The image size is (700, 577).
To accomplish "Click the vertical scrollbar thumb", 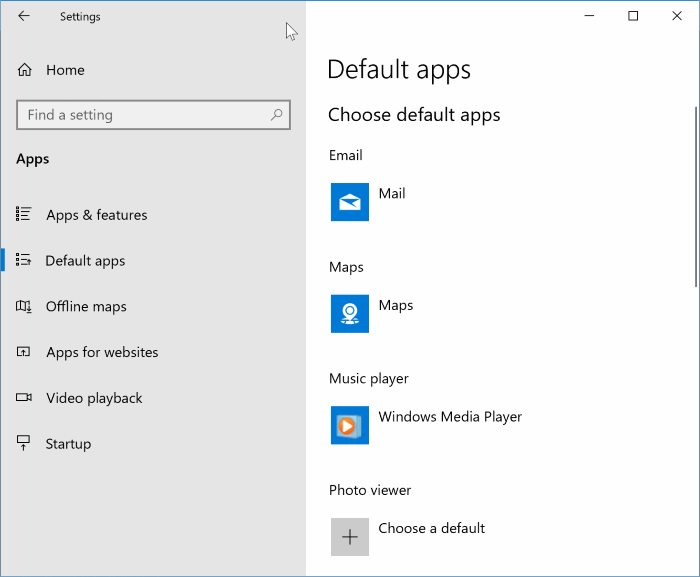I will (x=696, y=197).
